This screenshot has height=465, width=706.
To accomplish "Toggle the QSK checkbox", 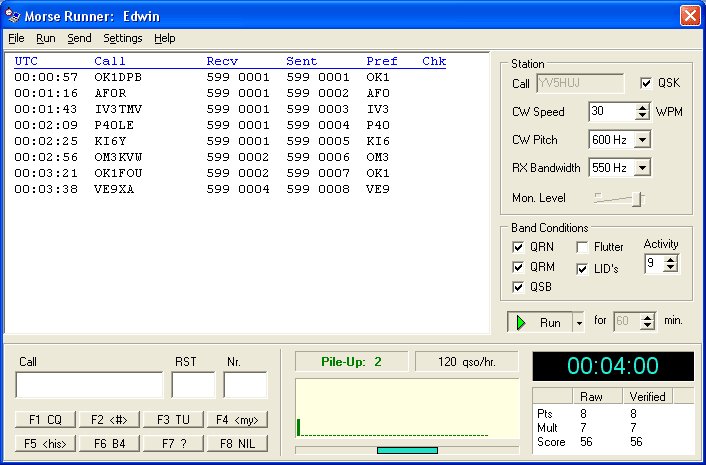I will point(646,83).
